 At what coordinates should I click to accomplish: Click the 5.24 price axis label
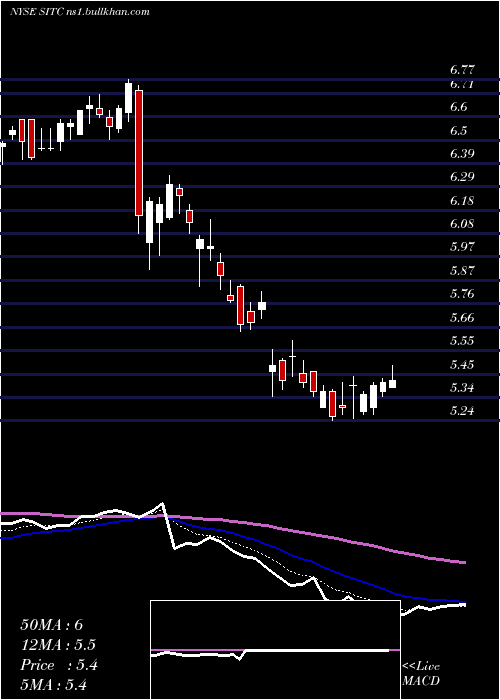pyautogui.click(x=462, y=411)
